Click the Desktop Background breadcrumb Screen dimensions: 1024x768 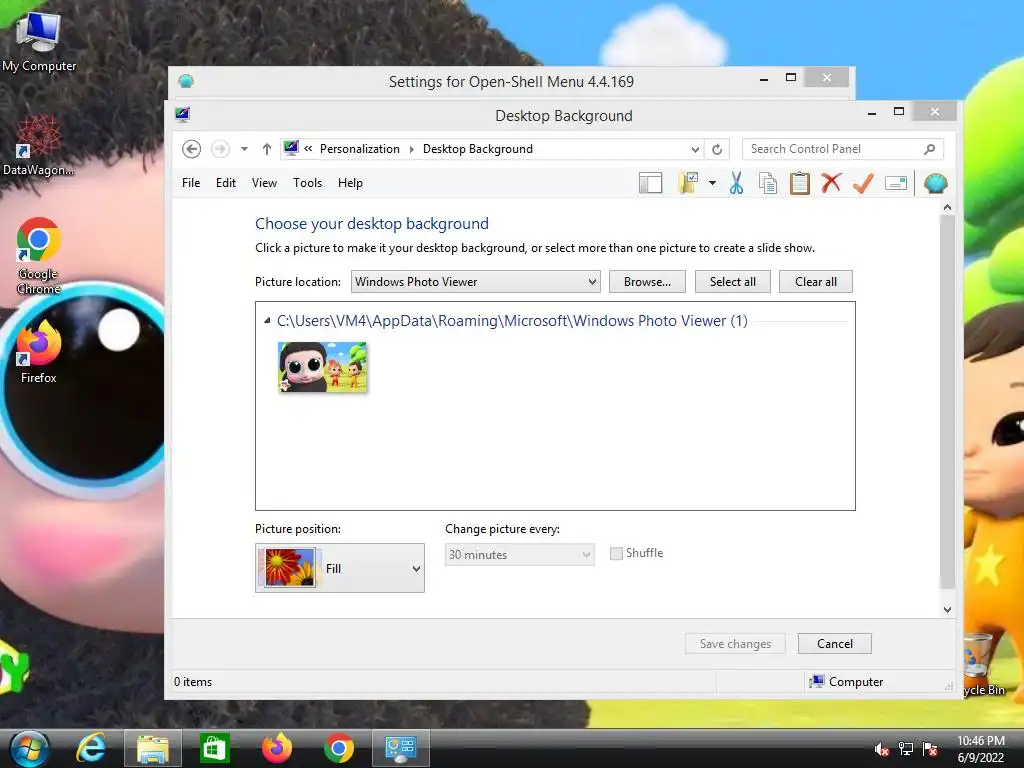[478, 149]
